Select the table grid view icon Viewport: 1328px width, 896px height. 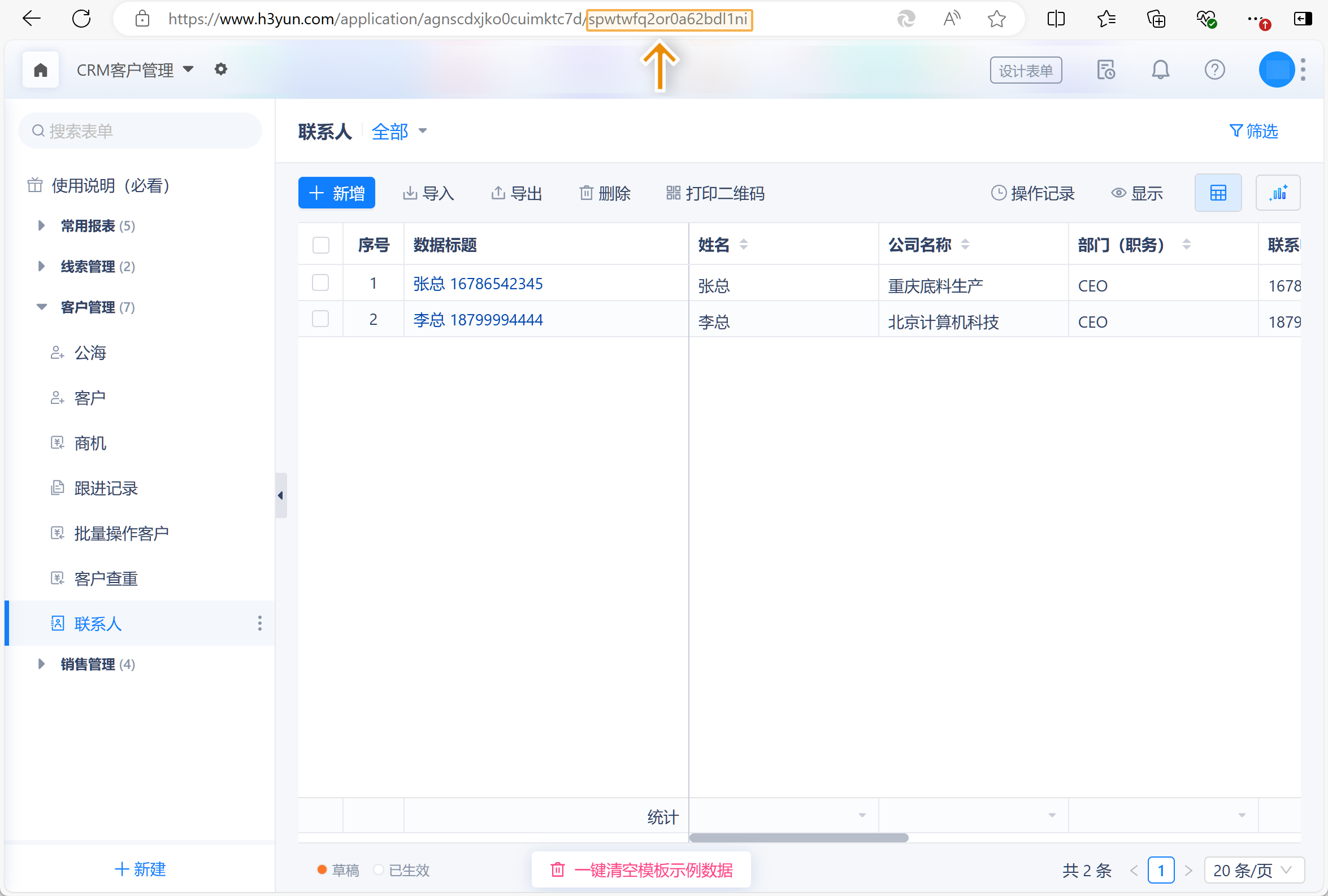click(x=1218, y=193)
